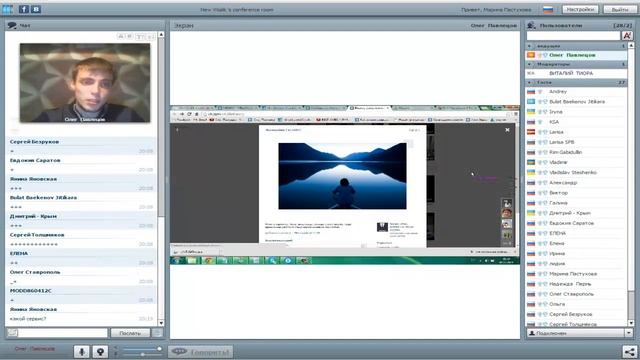Select user Andrey in guest list

pos(576,91)
